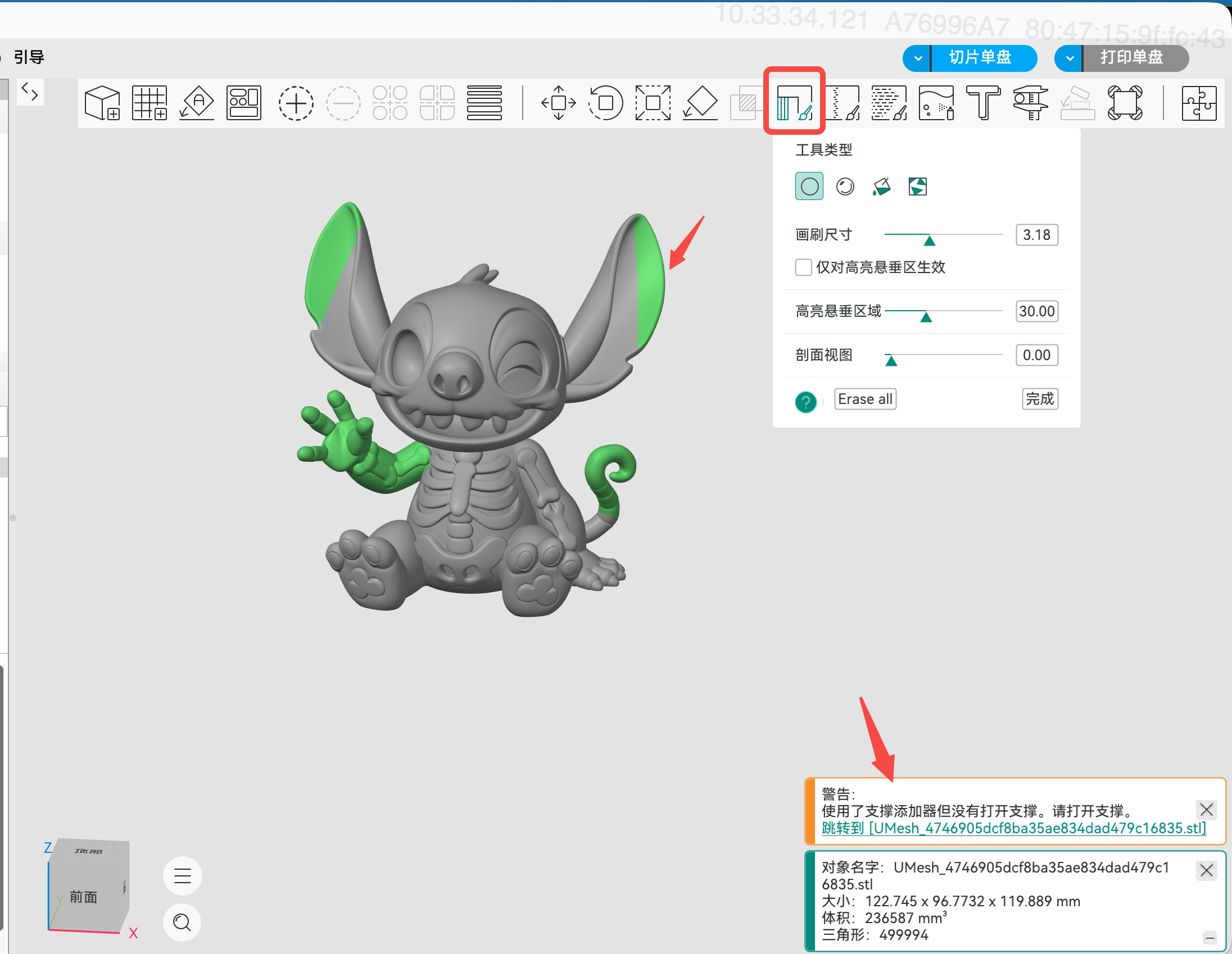Follow the 跳转到 UMesh stl link

pyautogui.click(x=1014, y=828)
